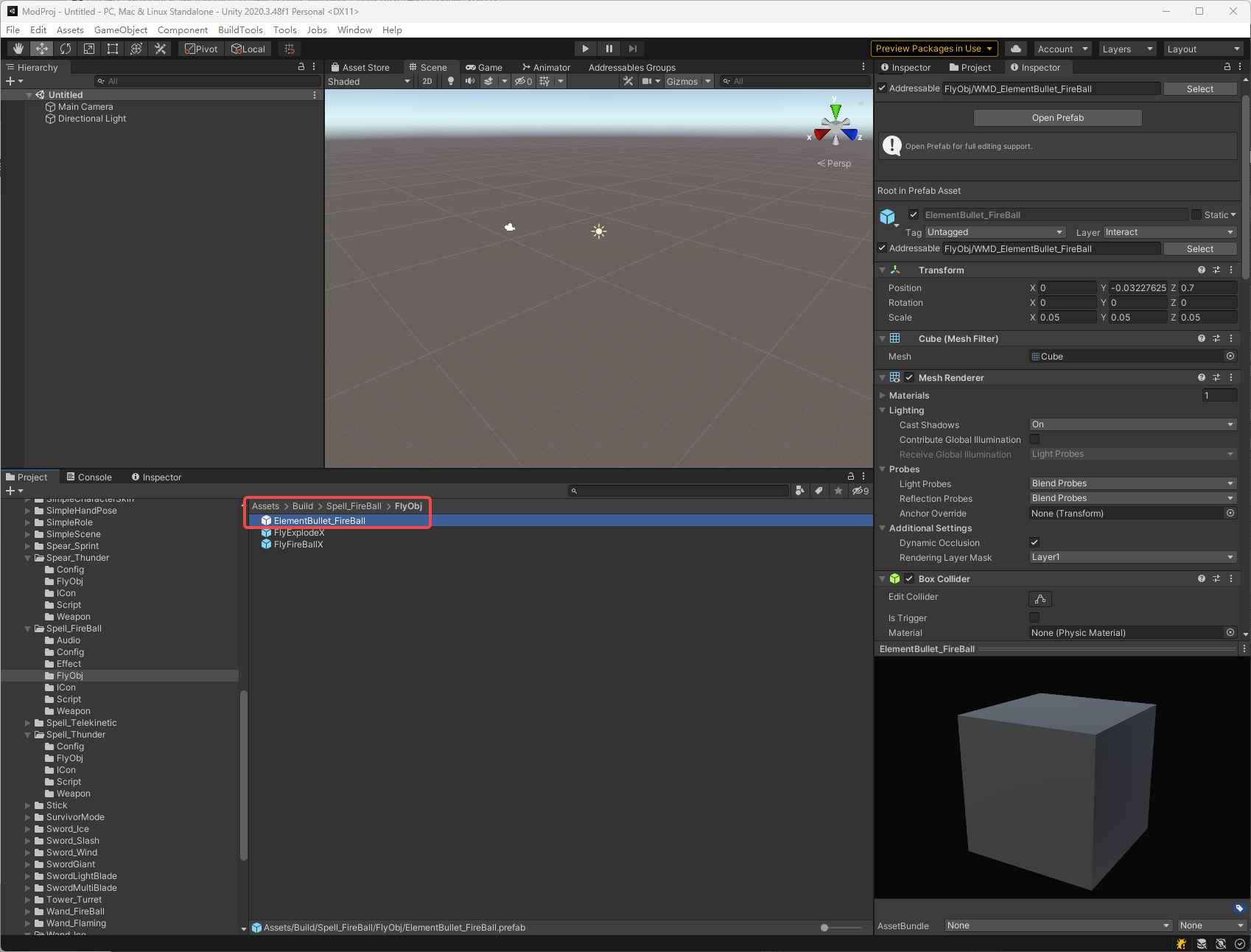Enable Contribute Global Illumination checkbox
Screen dimensions: 1251x952
[x=1034, y=440]
